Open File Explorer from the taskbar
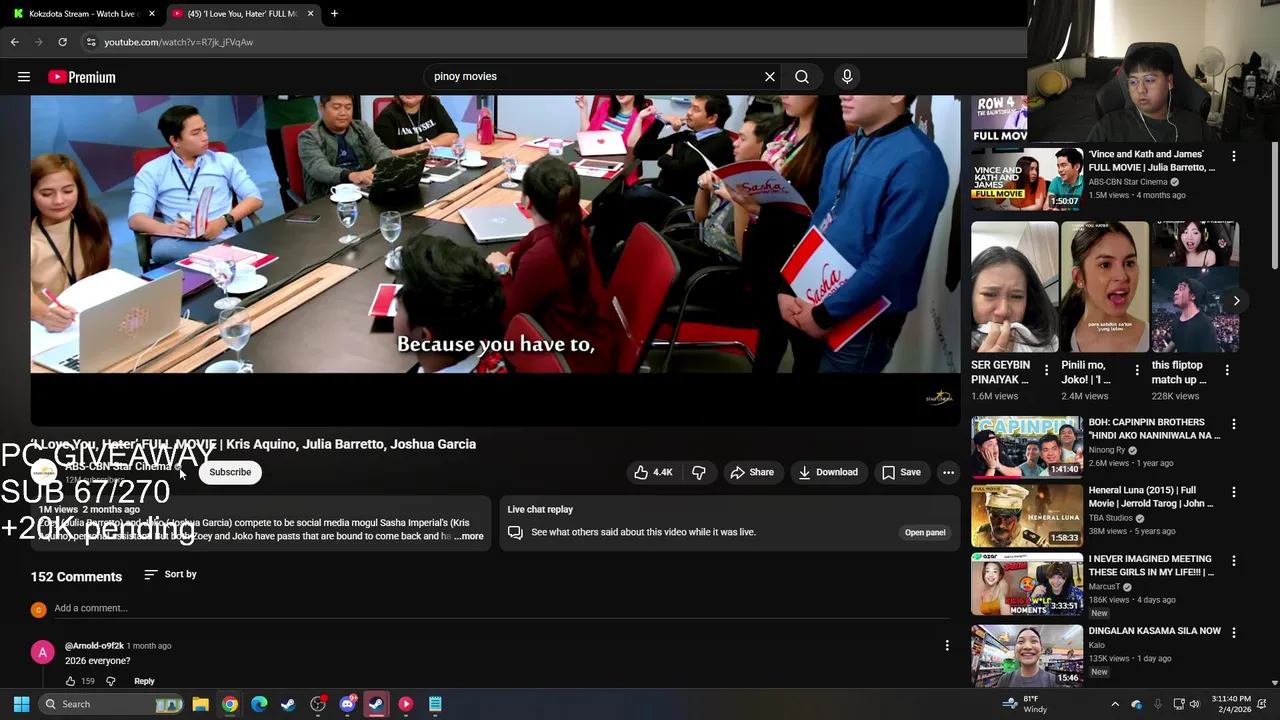 point(200,704)
